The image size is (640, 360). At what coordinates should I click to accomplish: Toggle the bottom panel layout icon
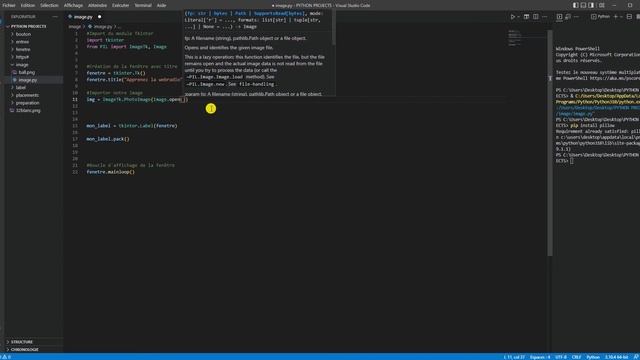pos(583,5)
